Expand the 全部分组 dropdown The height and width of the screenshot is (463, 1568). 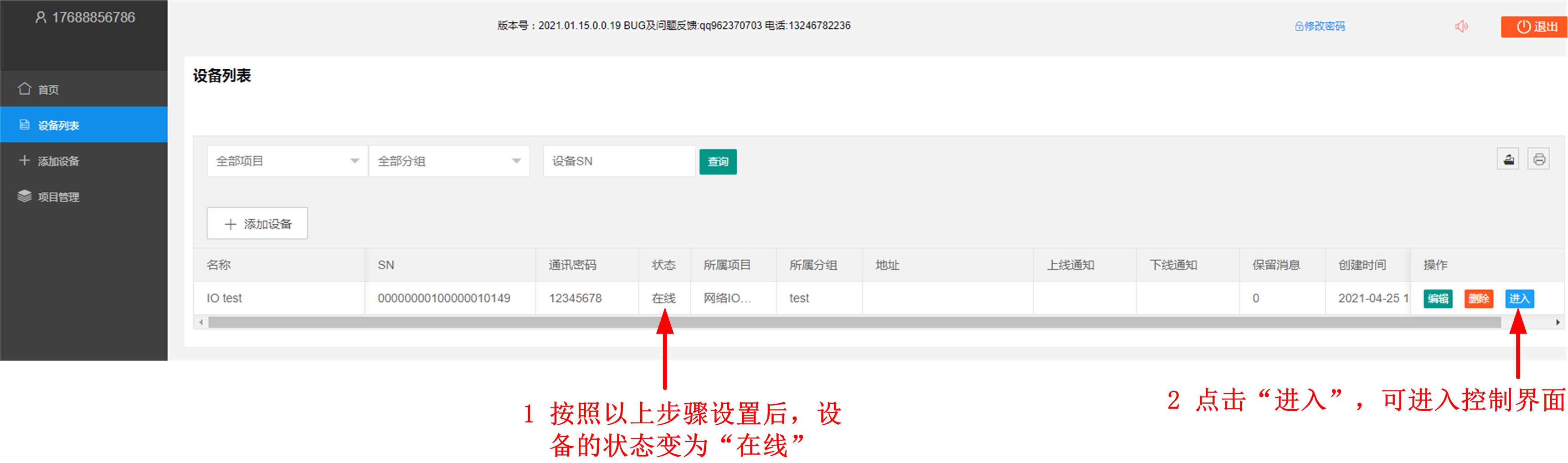[448, 160]
